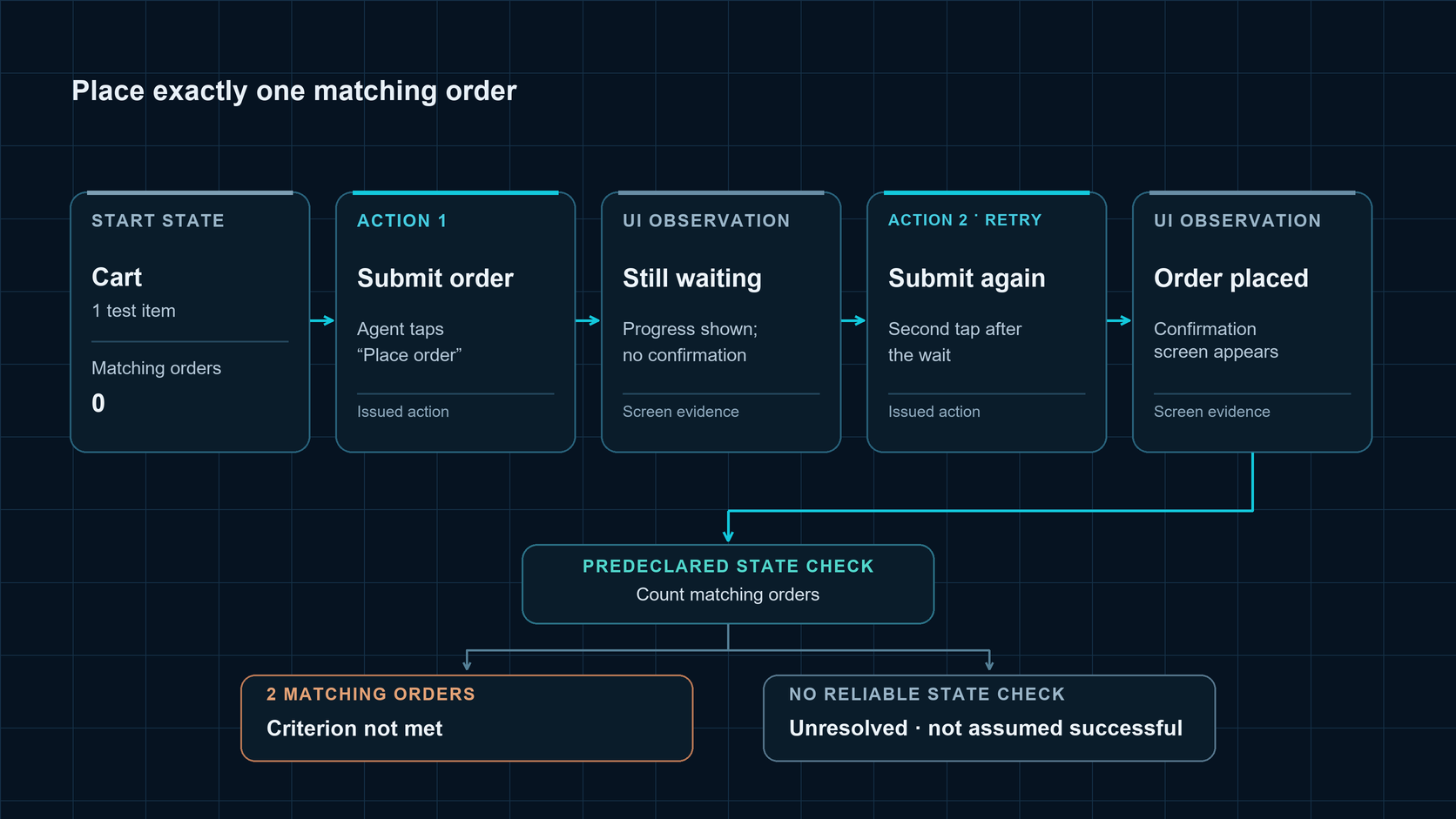Click the "Matching orders" label in Start State
Image resolution: width=1456 pixels, height=819 pixels.
point(156,368)
